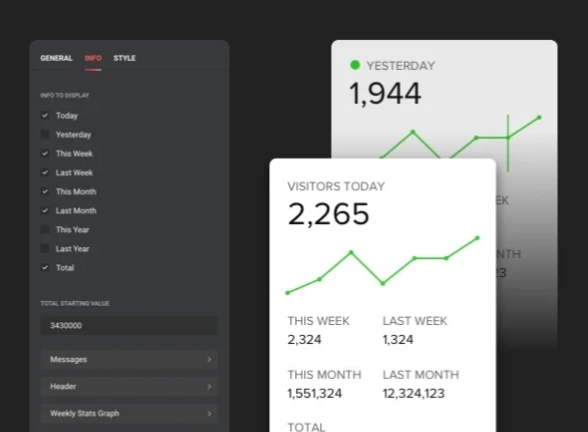Uncheck the Total checkbox
Image resolution: width=588 pixels, height=432 pixels.
tap(45, 268)
